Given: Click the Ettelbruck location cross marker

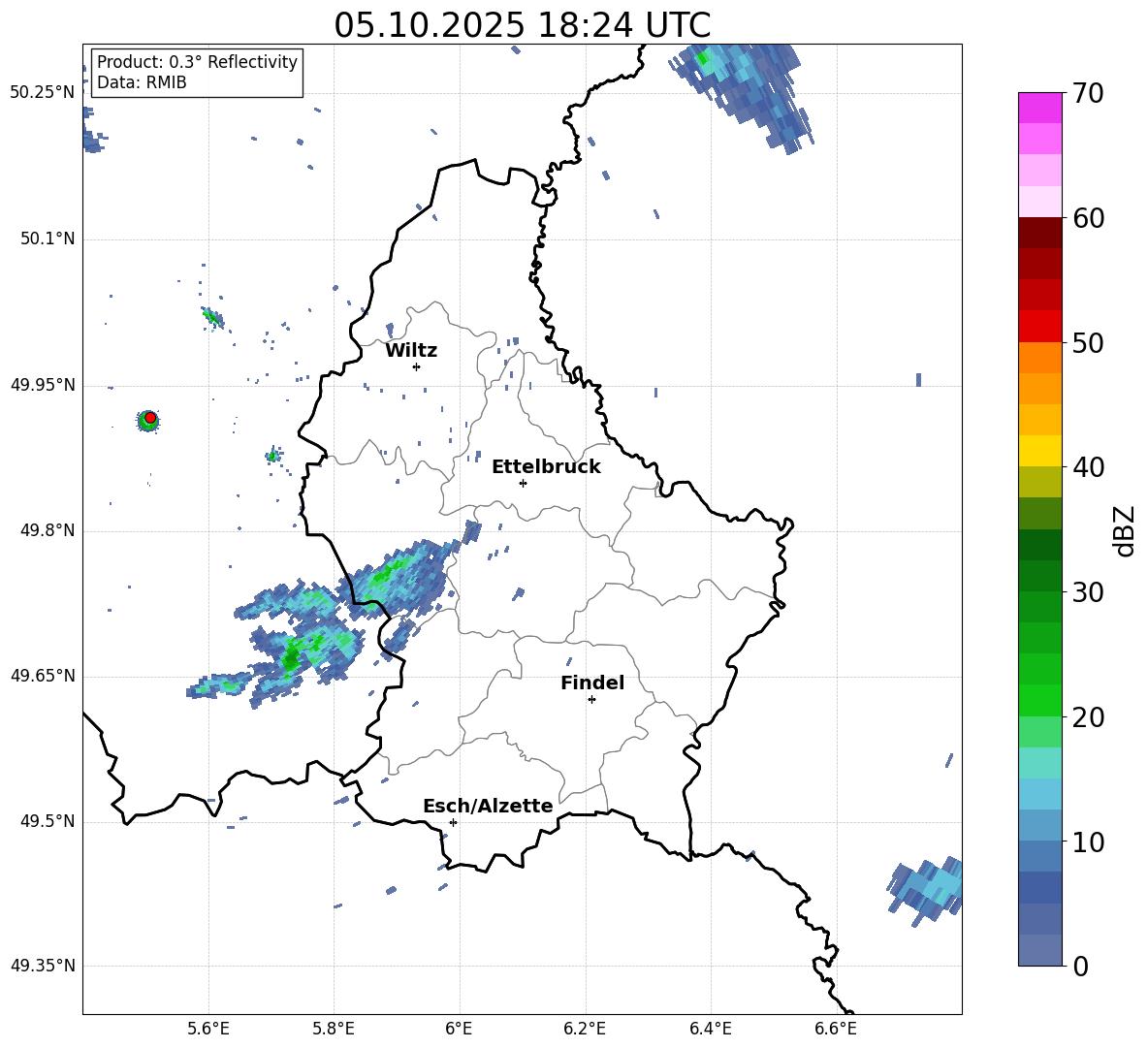Looking at the screenshot, I should [x=523, y=483].
